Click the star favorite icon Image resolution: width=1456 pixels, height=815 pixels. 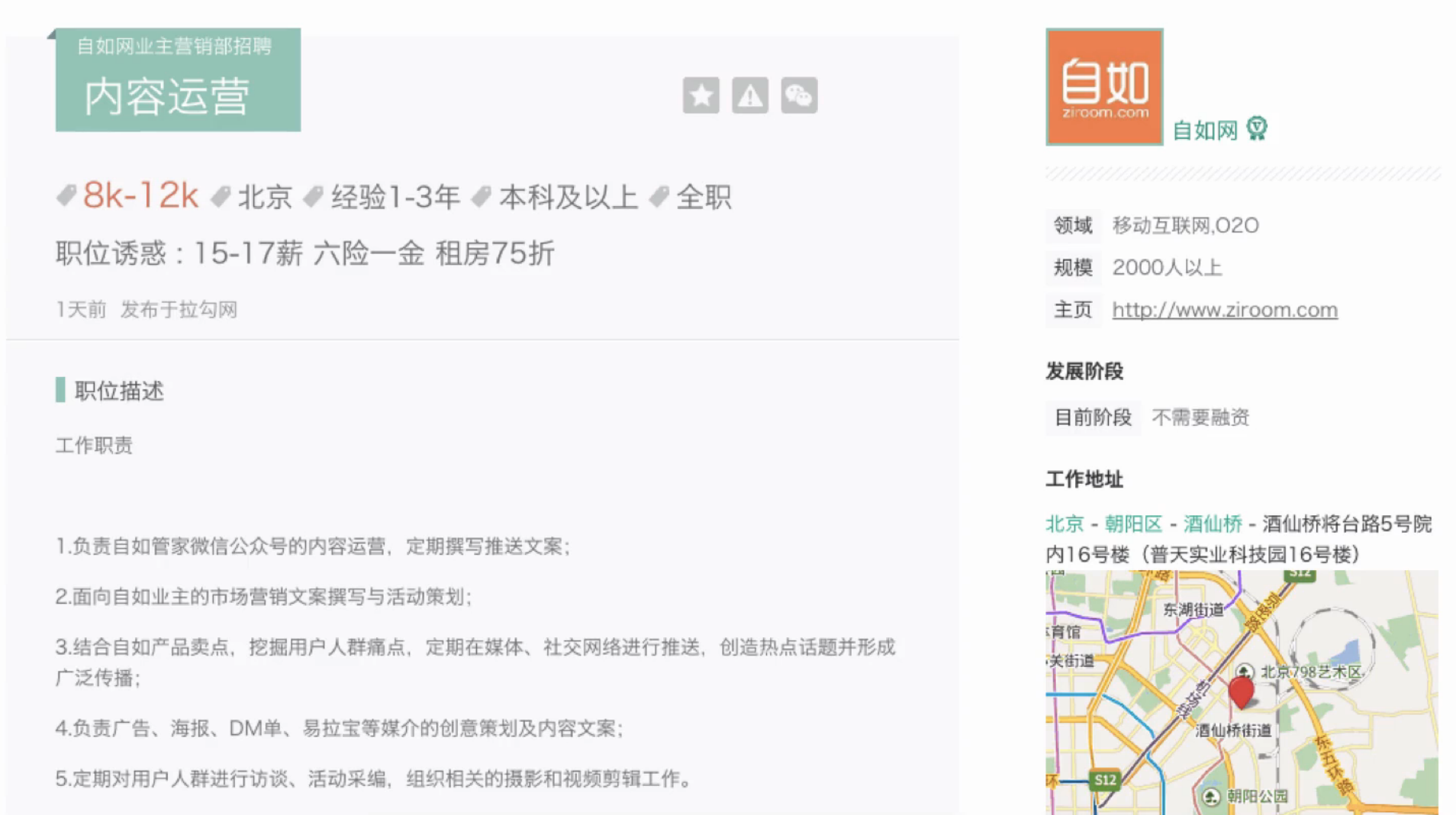pyautogui.click(x=701, y=95)
